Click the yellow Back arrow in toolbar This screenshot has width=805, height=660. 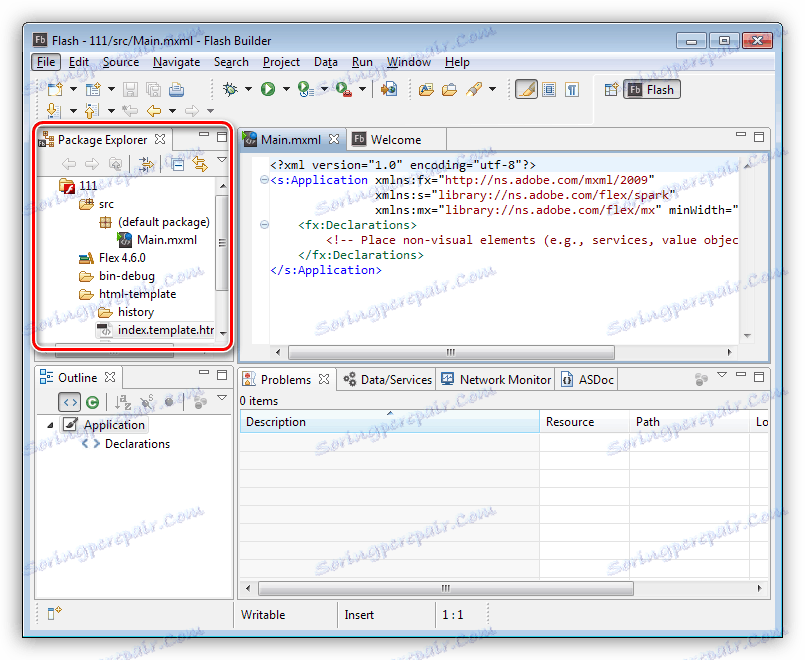154,110
